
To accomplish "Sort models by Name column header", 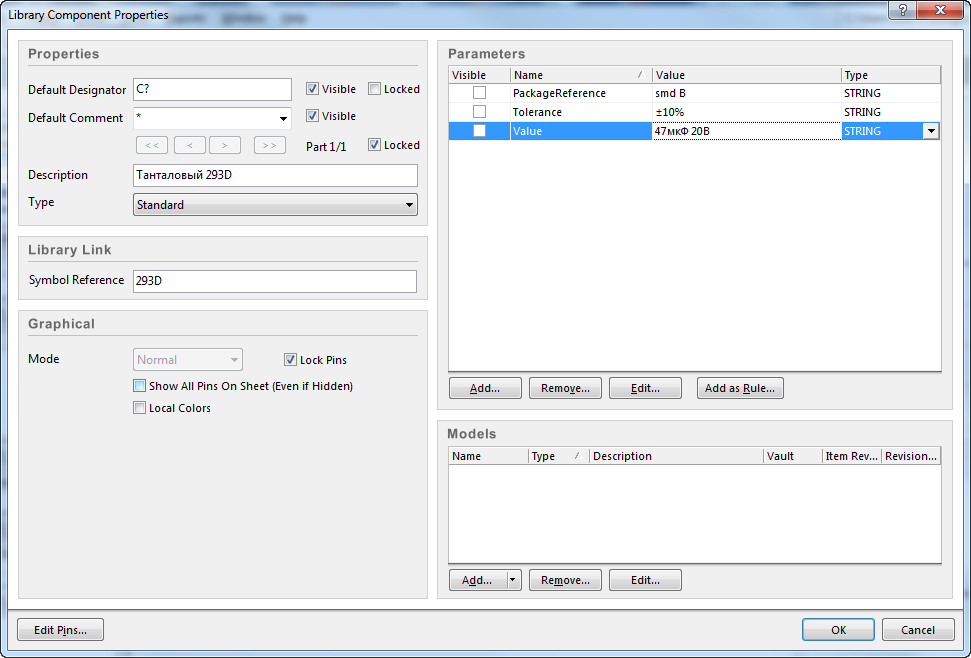I will pyautogui.click(x=488, y=456).
